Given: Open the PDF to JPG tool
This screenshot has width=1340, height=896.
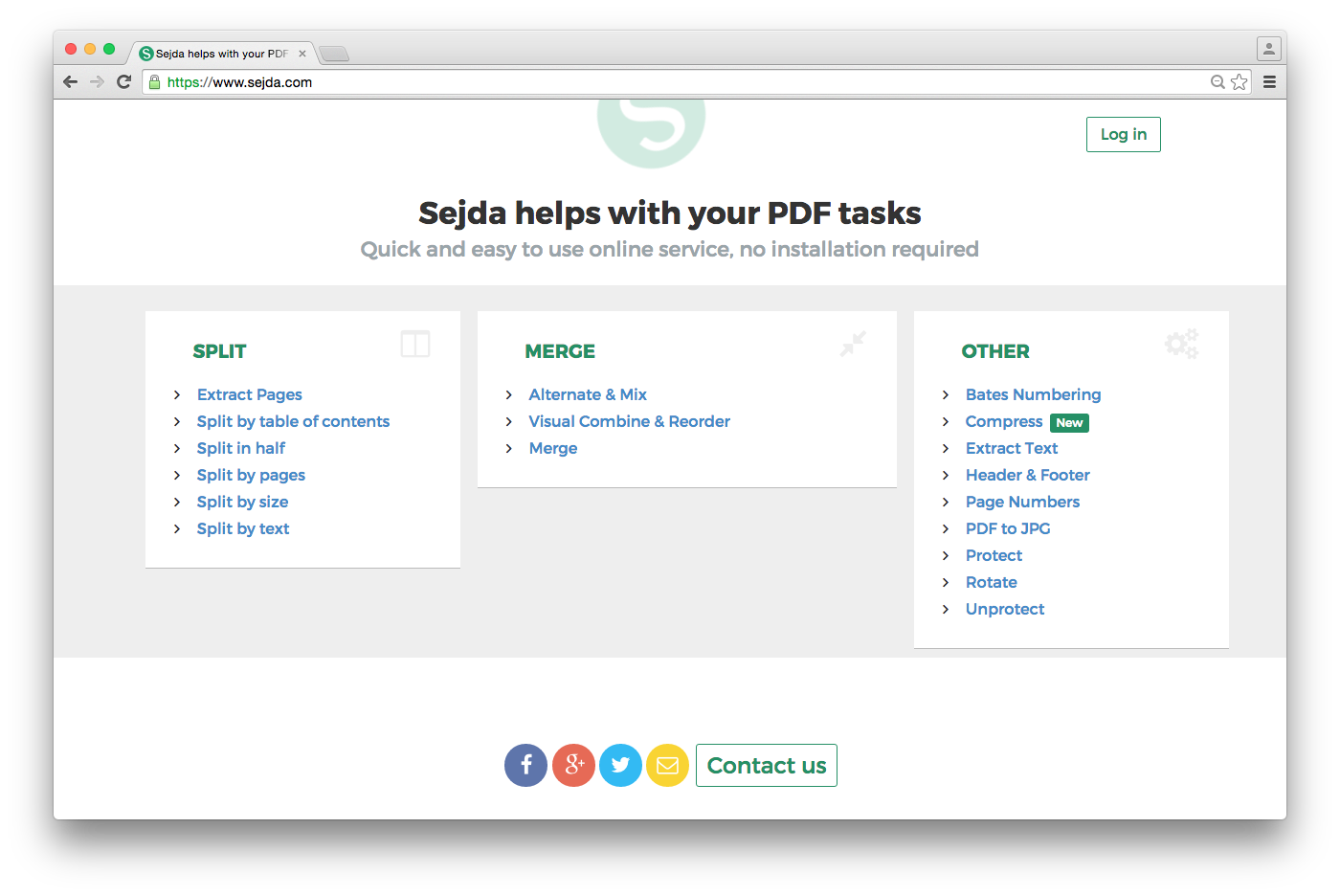Looking at the screenshot, I should click(x=1008, y=528).
